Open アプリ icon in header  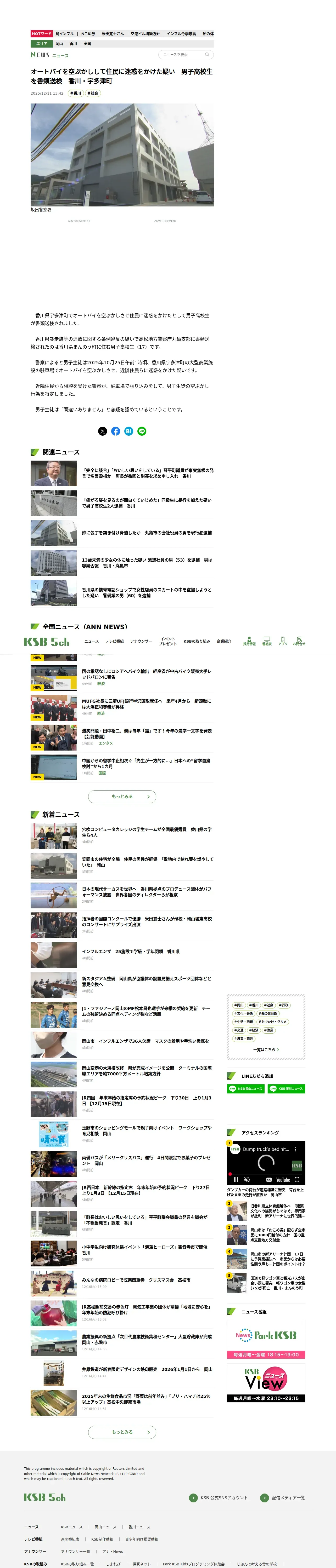[x=283, y=641]
